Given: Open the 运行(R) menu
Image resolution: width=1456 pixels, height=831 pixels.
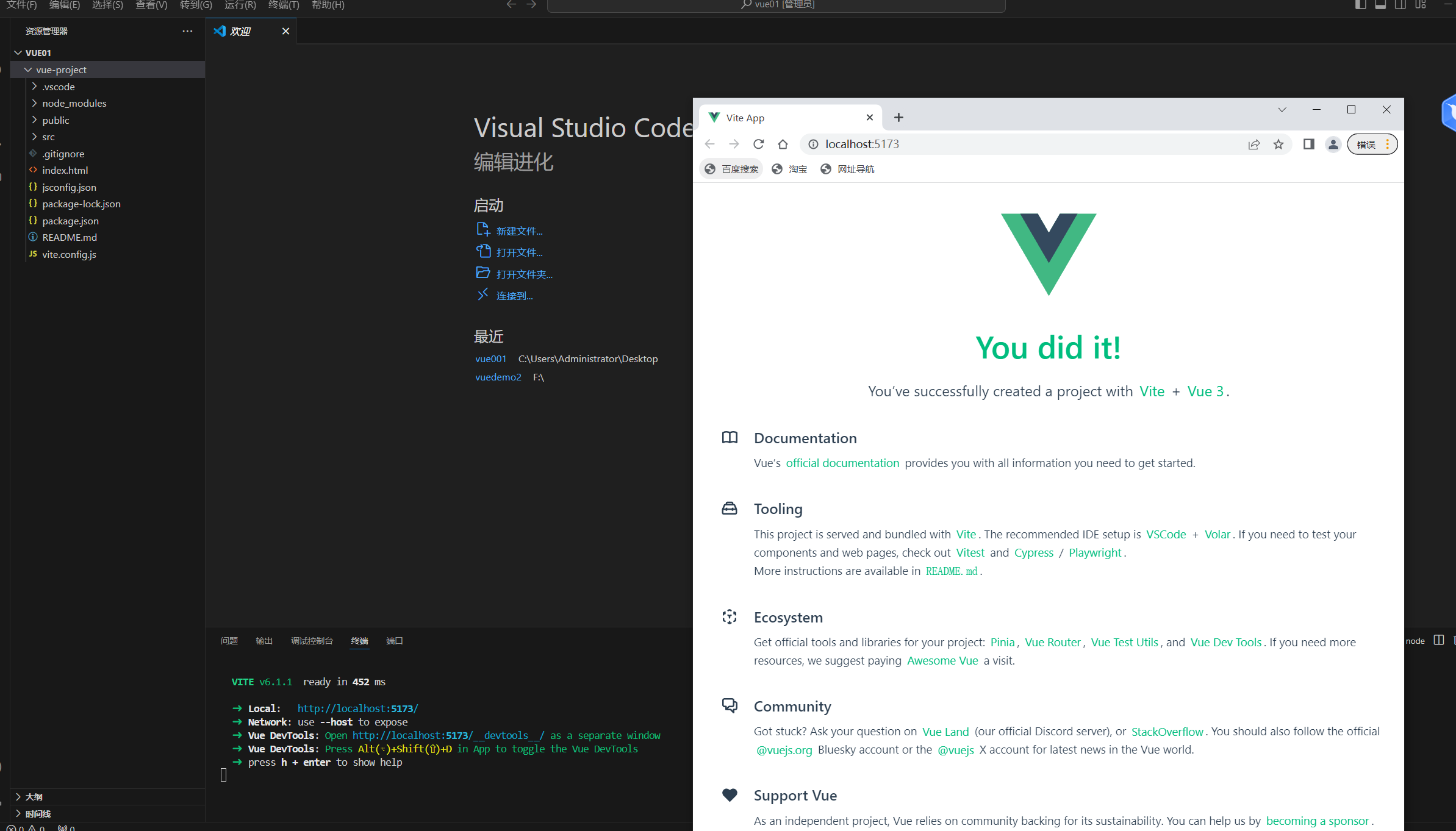Looking at the screenshot, I should click(x=240, y=5).
